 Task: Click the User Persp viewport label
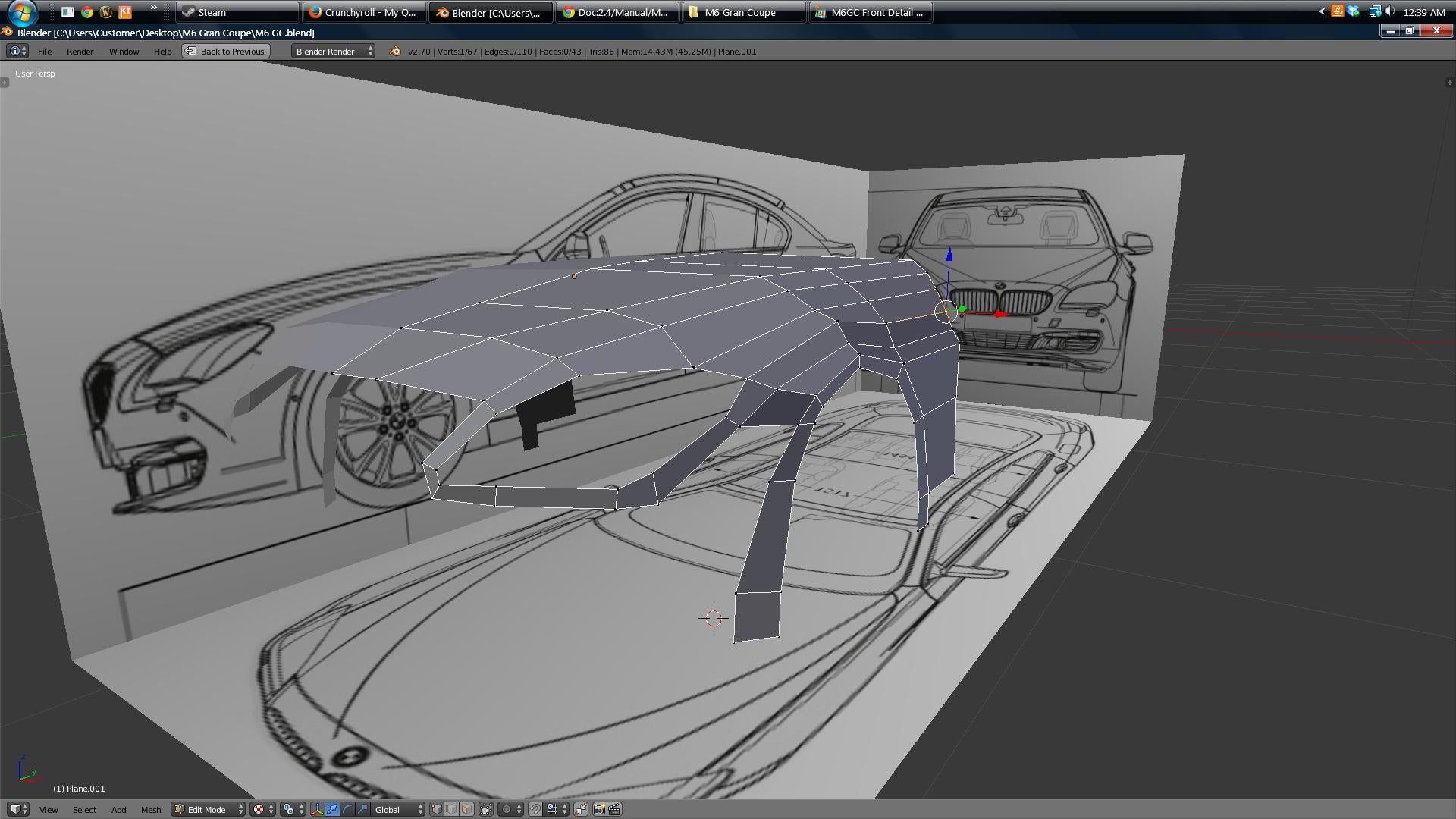coord(35,74)
